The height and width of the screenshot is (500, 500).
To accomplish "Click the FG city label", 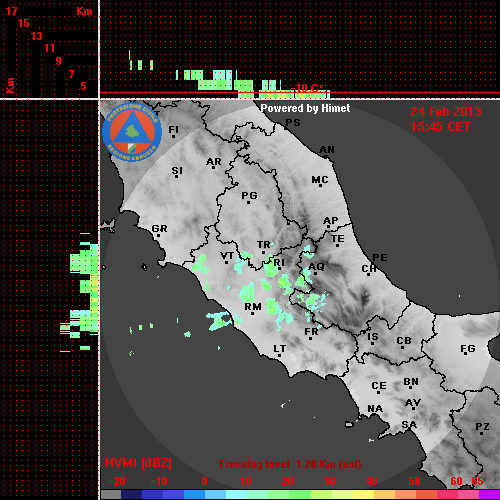I will (x=467, y=349).
